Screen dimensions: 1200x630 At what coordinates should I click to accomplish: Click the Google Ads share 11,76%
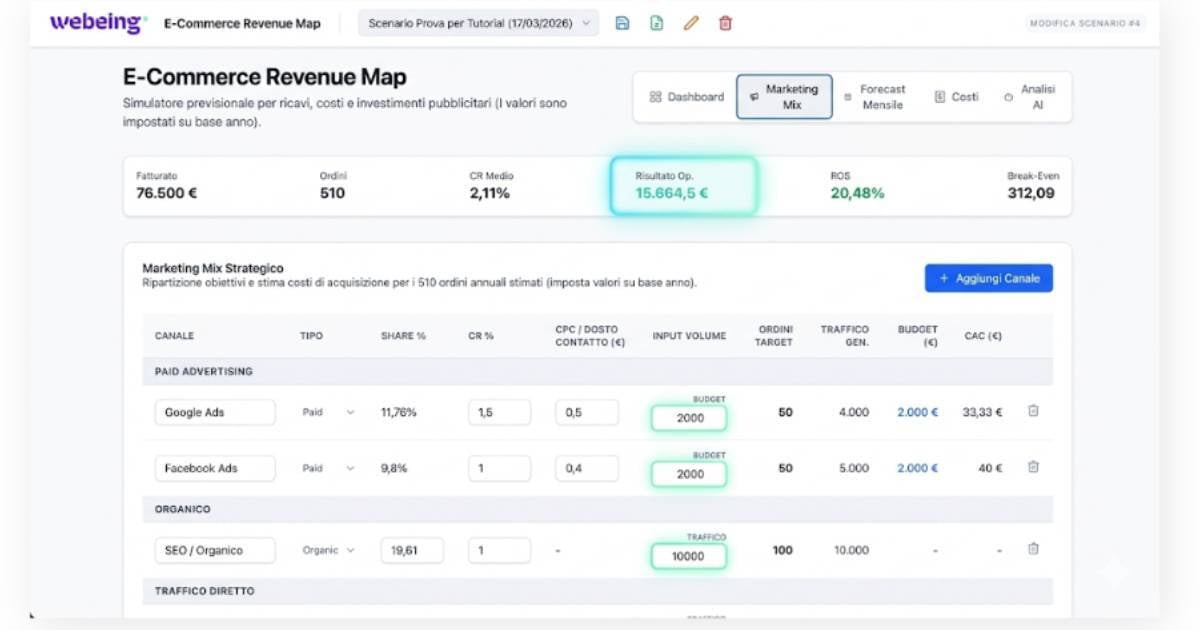coord(399,412)
